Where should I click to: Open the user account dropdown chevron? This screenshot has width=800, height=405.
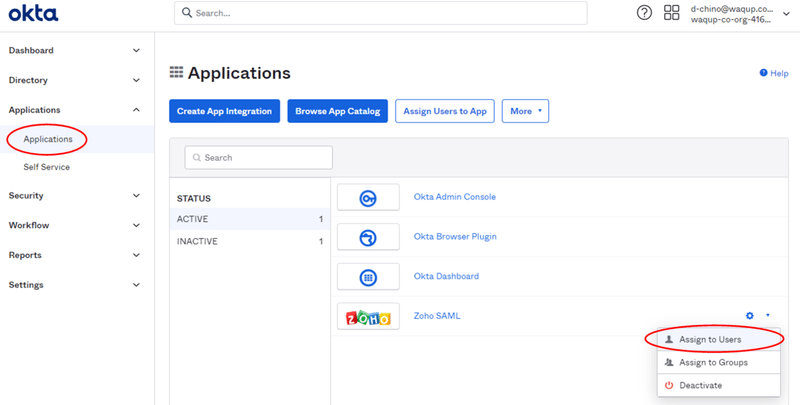click(786, 14)
